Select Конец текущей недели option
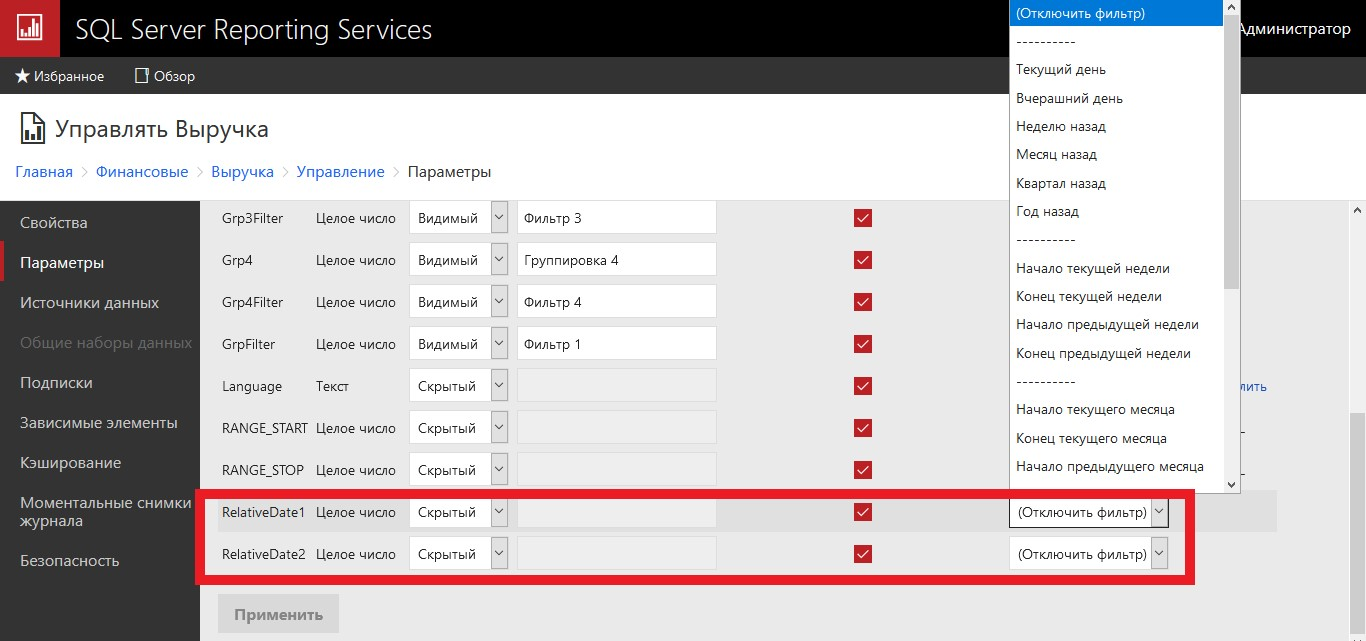Screen dimensions: 1366x641 [x=1116, y=296]
